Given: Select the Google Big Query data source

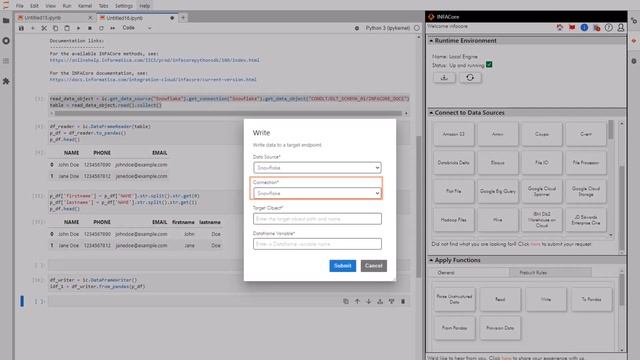Looking at the screenshot, I should tap(498, 191).
